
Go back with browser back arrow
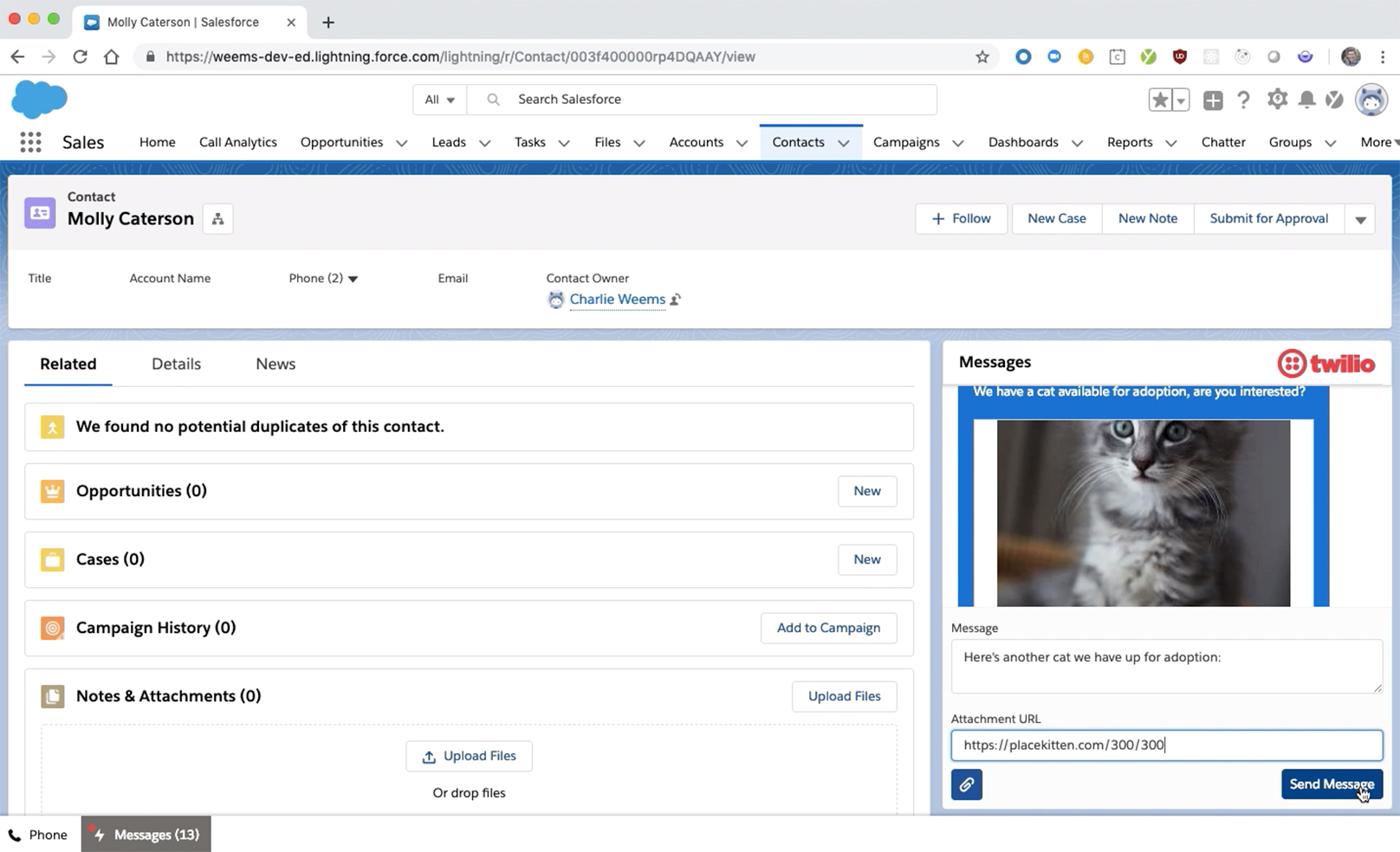17,57
